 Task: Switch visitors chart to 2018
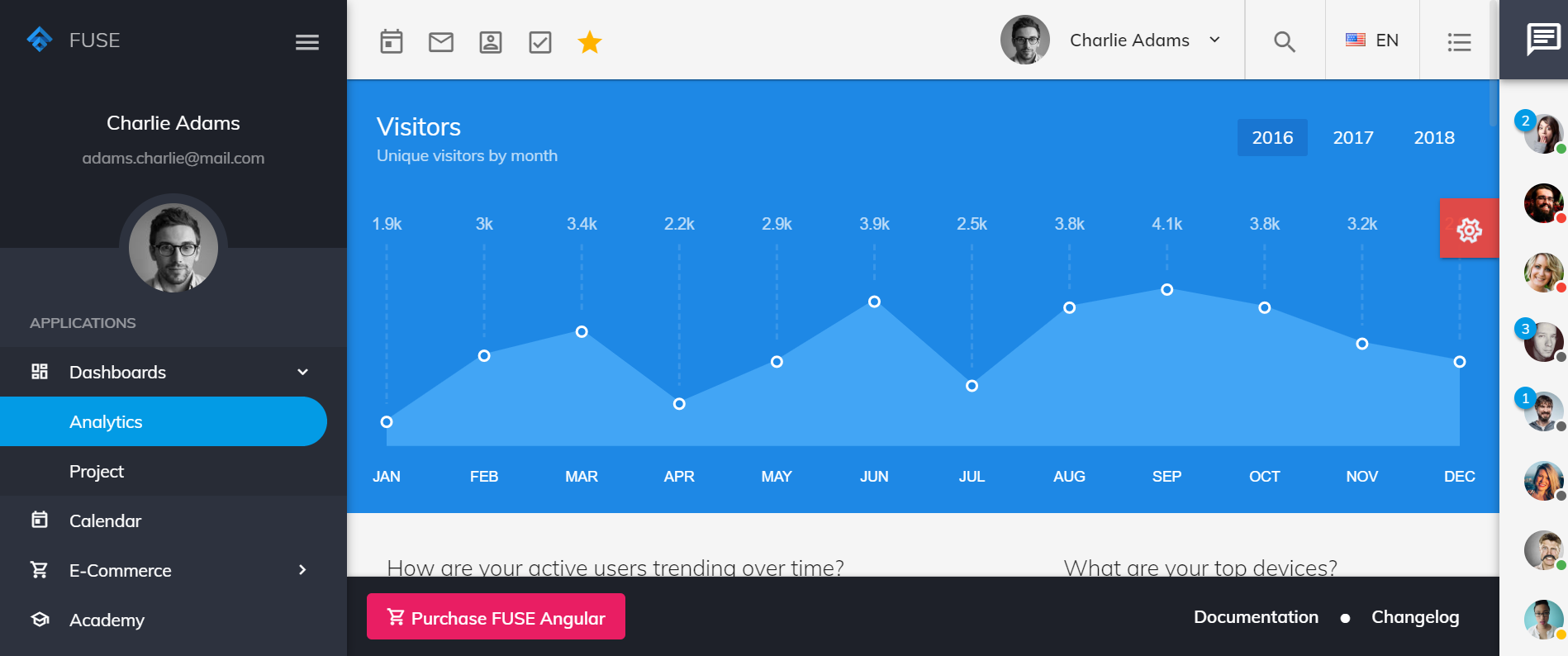click(1434, 138)
